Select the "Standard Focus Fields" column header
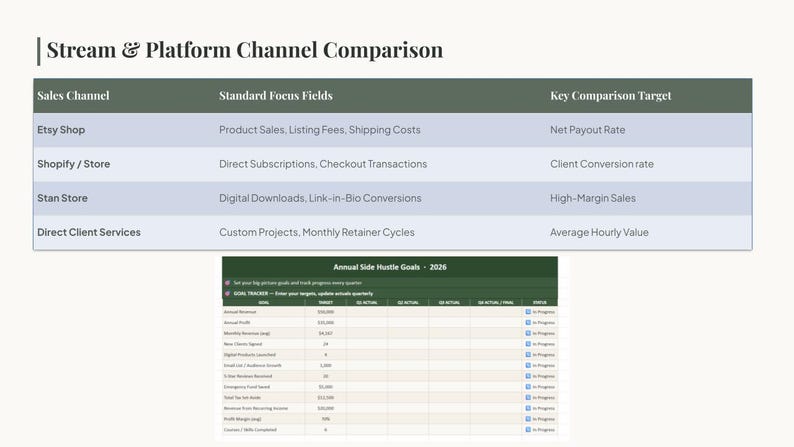 click(x=276, y=96)
